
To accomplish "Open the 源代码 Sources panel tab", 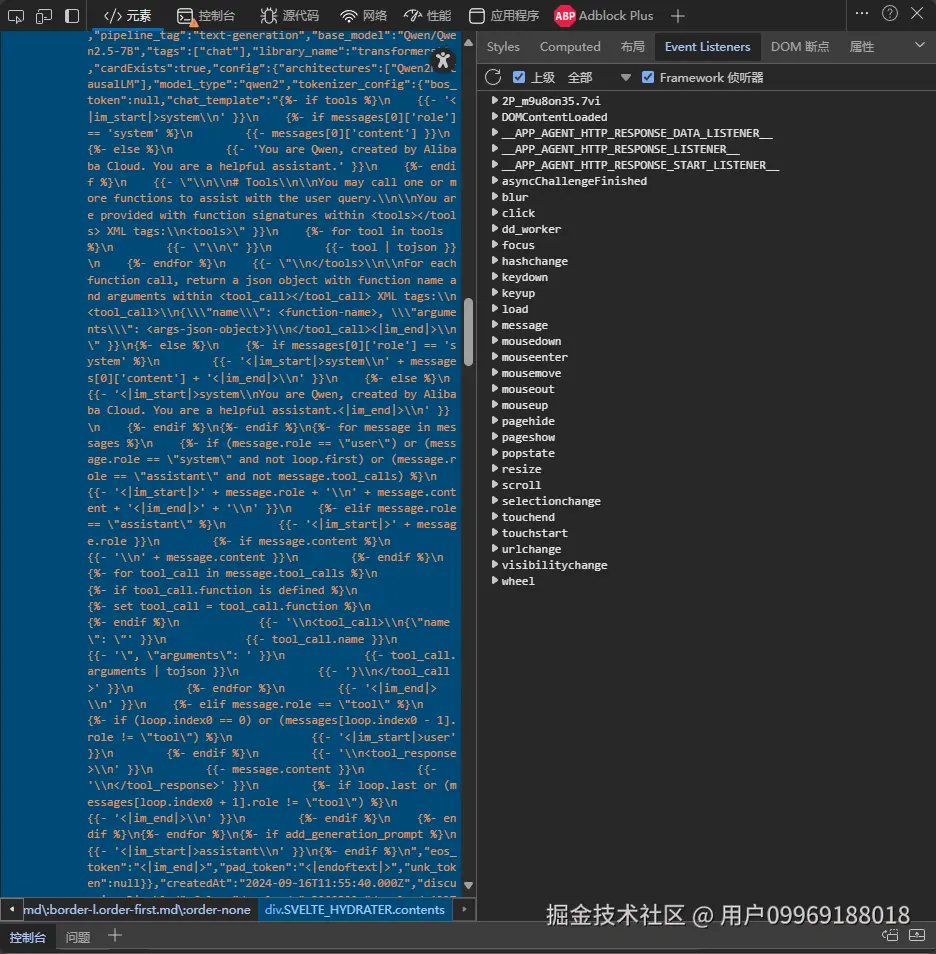I will (x=289, y=16).
